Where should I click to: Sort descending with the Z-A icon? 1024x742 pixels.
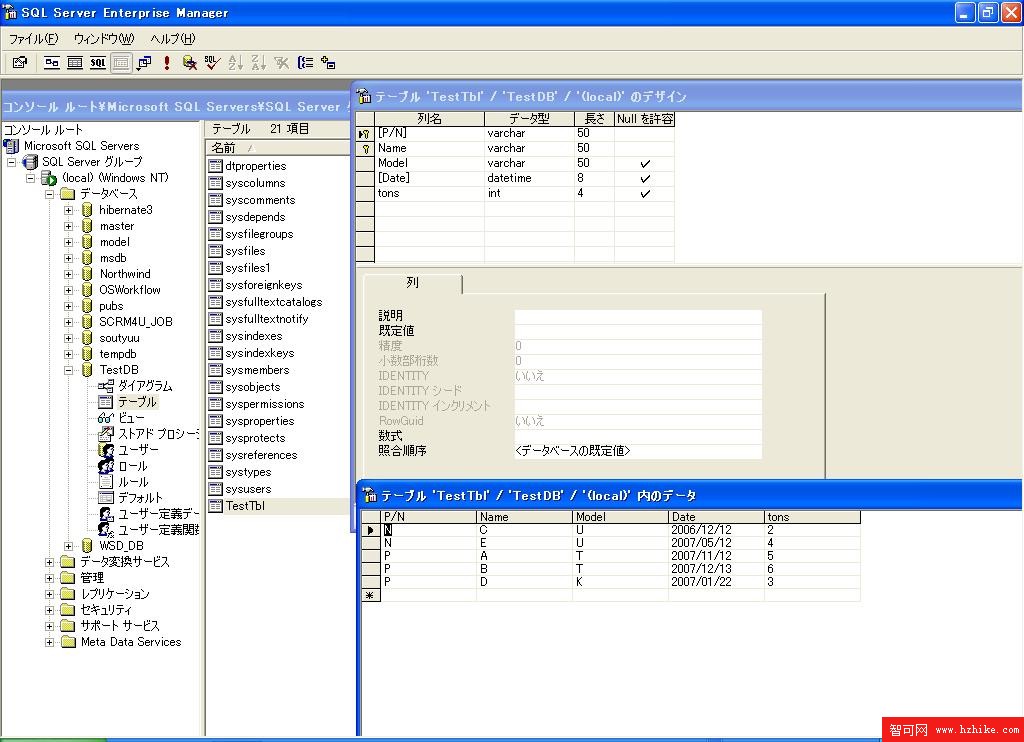(259, 63)
